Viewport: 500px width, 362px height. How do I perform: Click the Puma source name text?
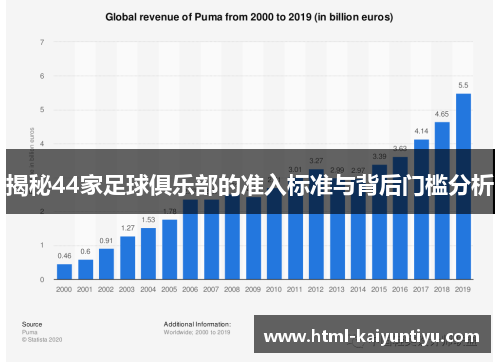pos(30,332)
